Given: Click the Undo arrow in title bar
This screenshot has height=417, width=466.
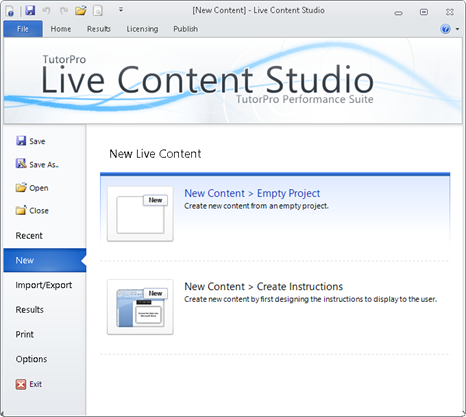Looking at the screenshot, I should [x=46, y=11].
